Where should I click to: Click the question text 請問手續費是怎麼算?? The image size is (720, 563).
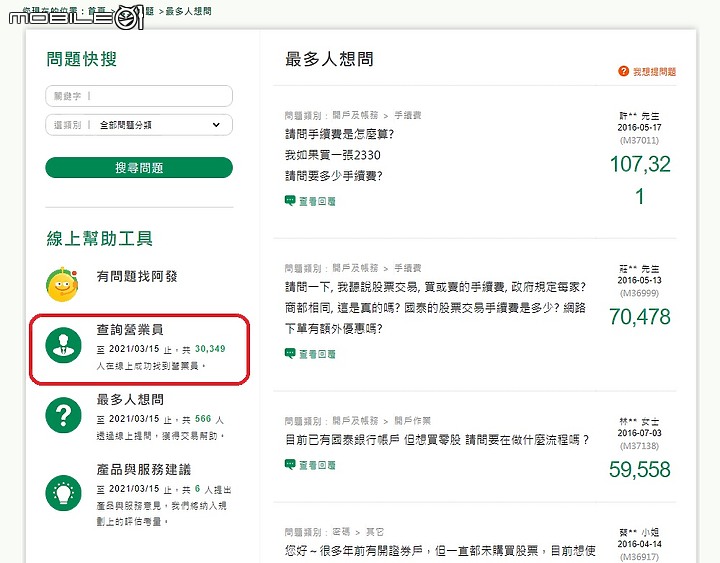[339, 134]
